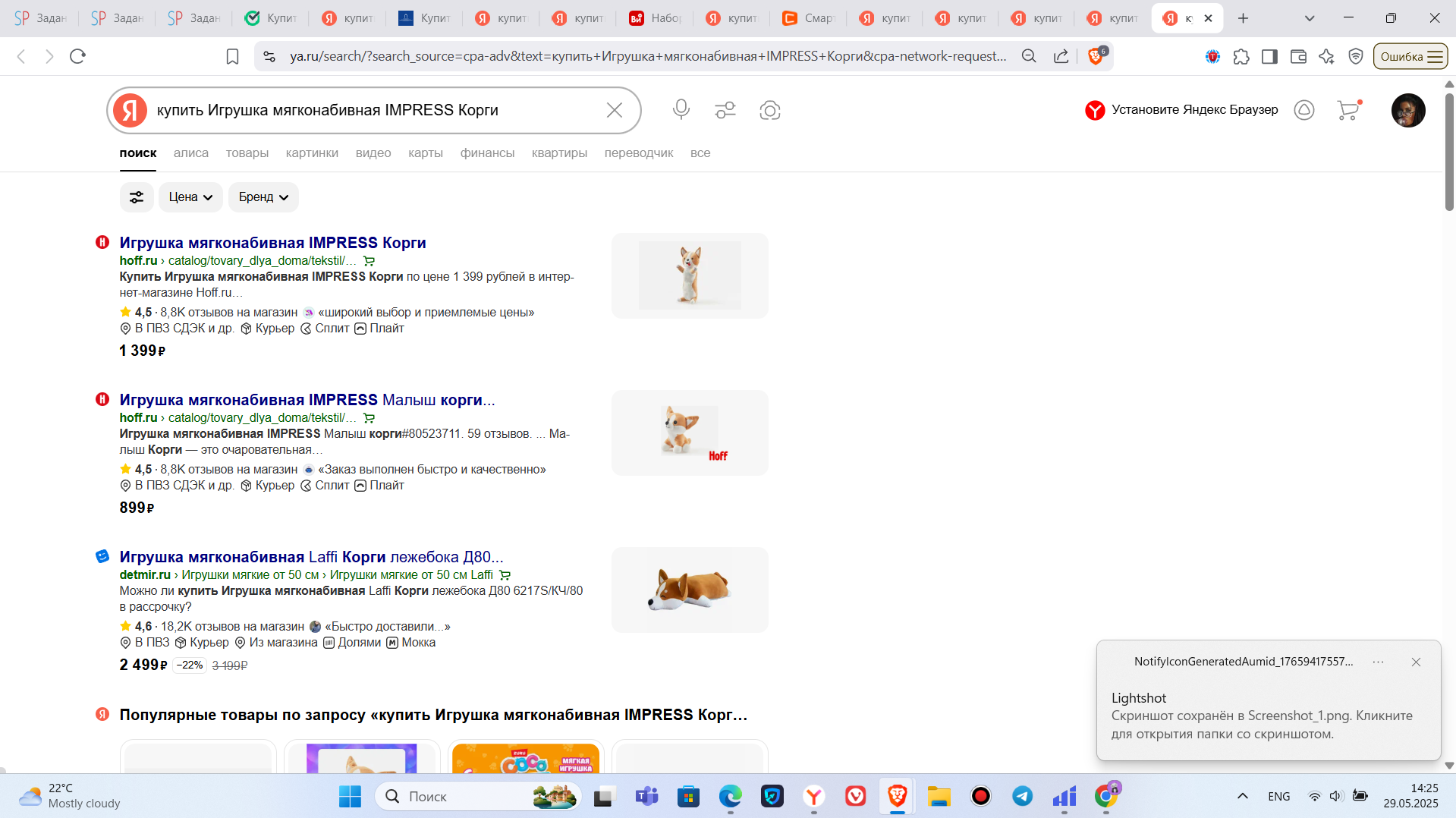The width and height of the screenshot is (1456, 818).
Task: Click Установите Яндекс Браузер link
Action: (1181, 110)
